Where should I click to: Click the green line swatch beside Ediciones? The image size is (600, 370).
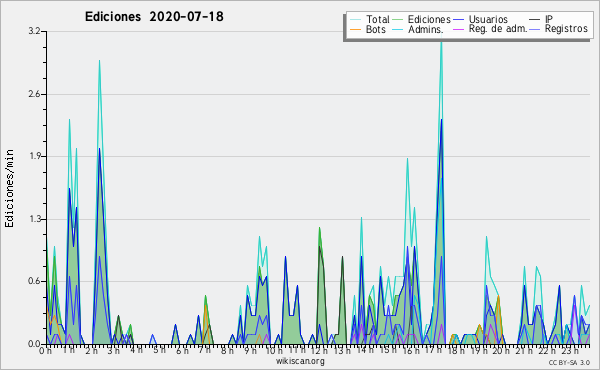398,20
